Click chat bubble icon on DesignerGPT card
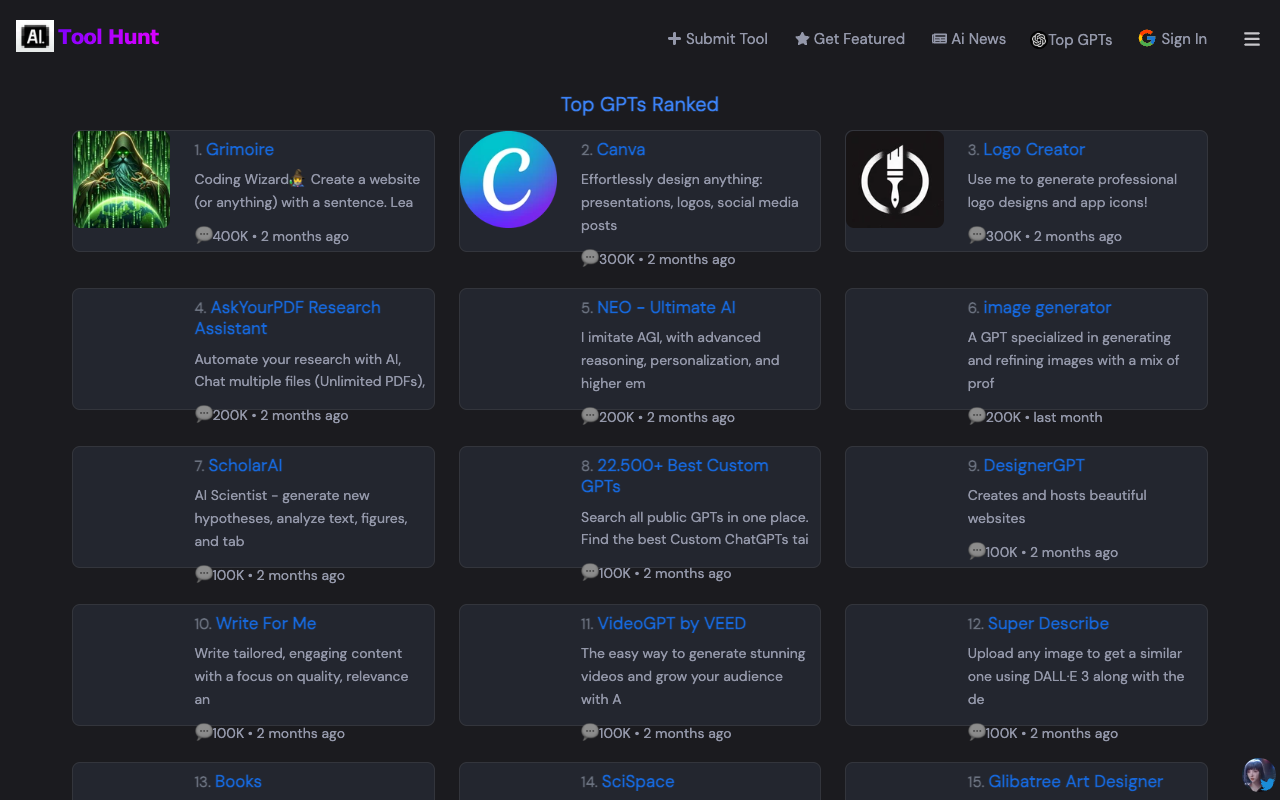Screen dimensions: 1280x800 977,551
